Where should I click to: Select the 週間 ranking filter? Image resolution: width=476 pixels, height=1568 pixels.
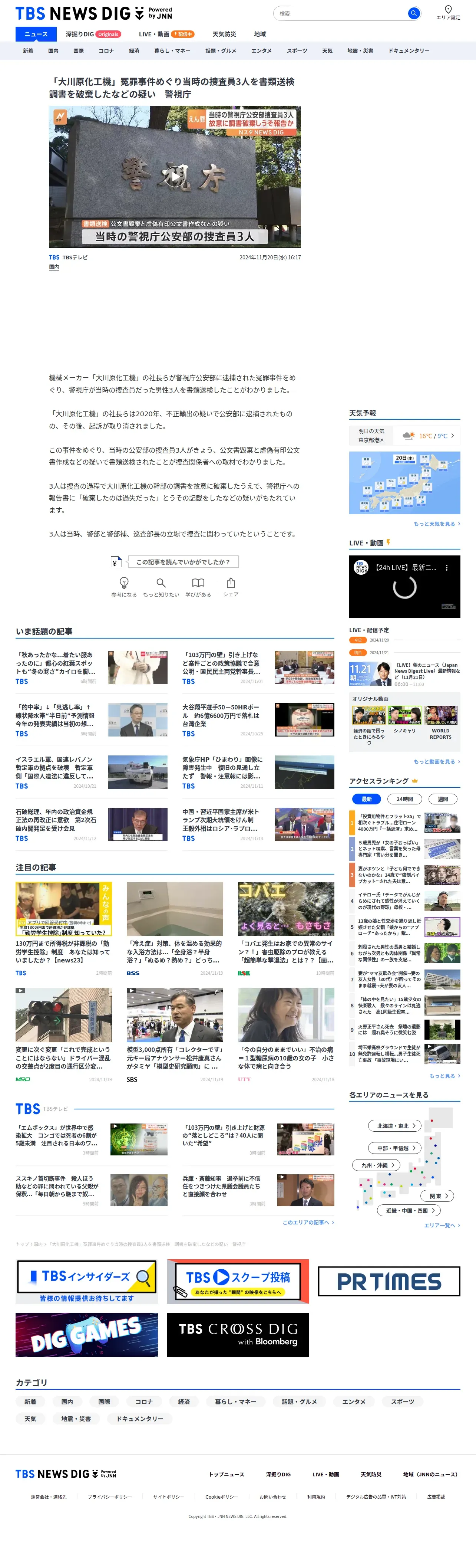(x=443, y=798)
